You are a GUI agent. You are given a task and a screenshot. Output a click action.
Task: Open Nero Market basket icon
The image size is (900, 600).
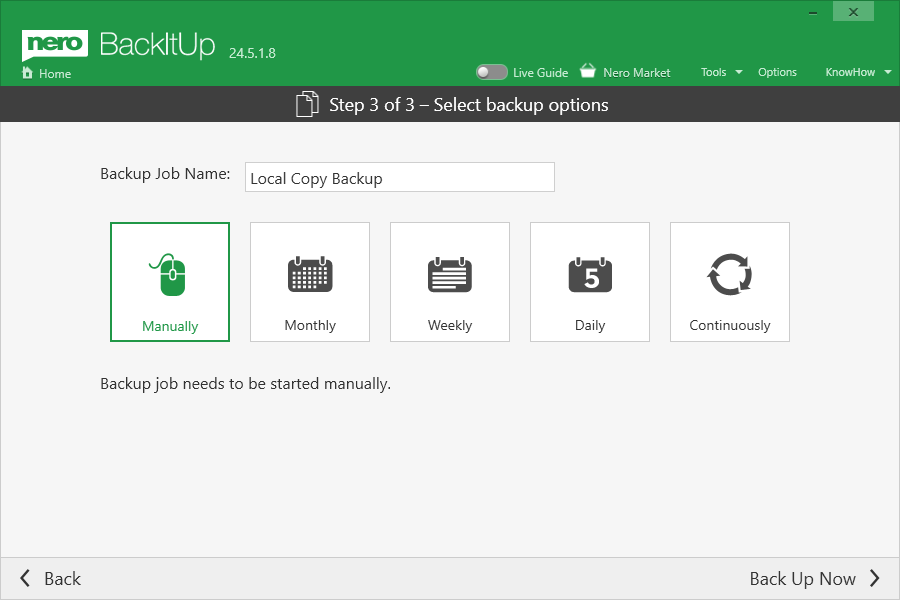[x=588, y=71]
